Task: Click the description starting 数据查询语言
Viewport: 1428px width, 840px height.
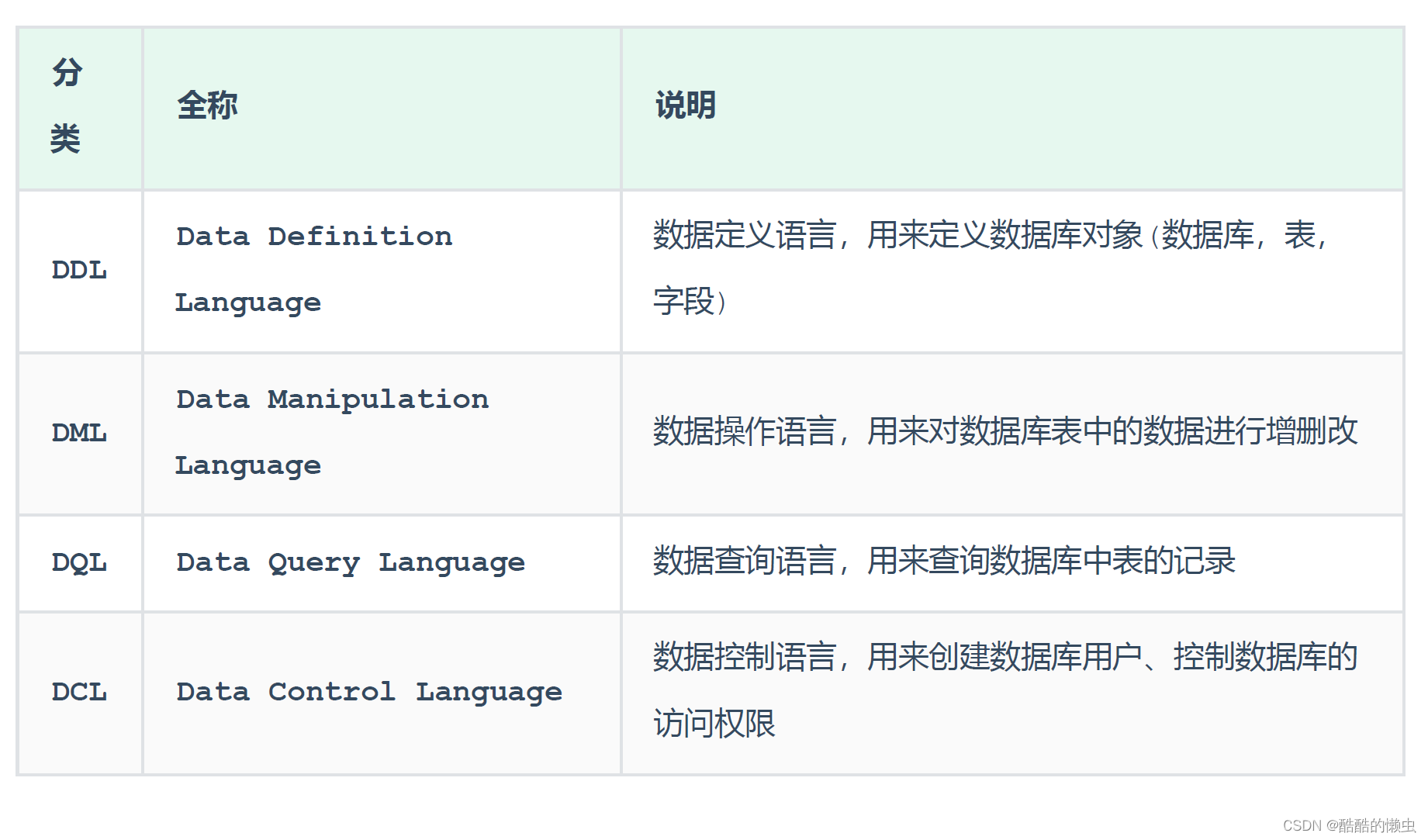Action: 1012,563
